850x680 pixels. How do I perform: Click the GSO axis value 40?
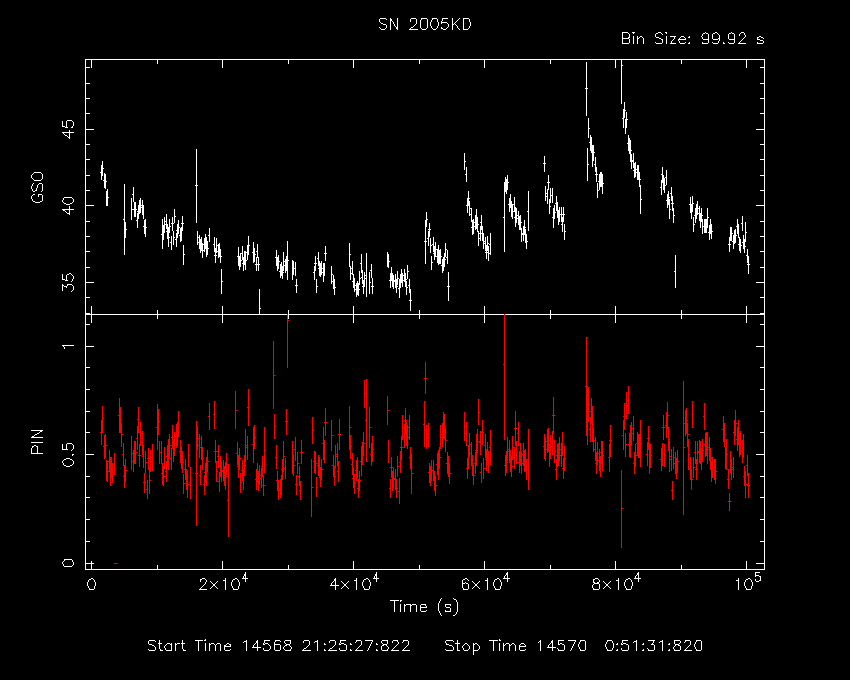(x=68, y=206)
